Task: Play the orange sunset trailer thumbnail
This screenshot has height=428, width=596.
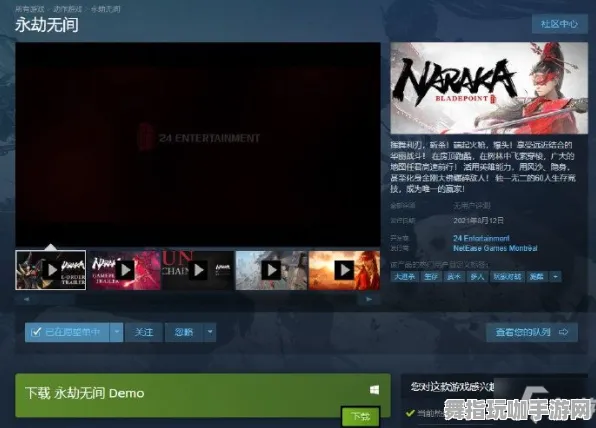Action: click(x=344, y=270)
